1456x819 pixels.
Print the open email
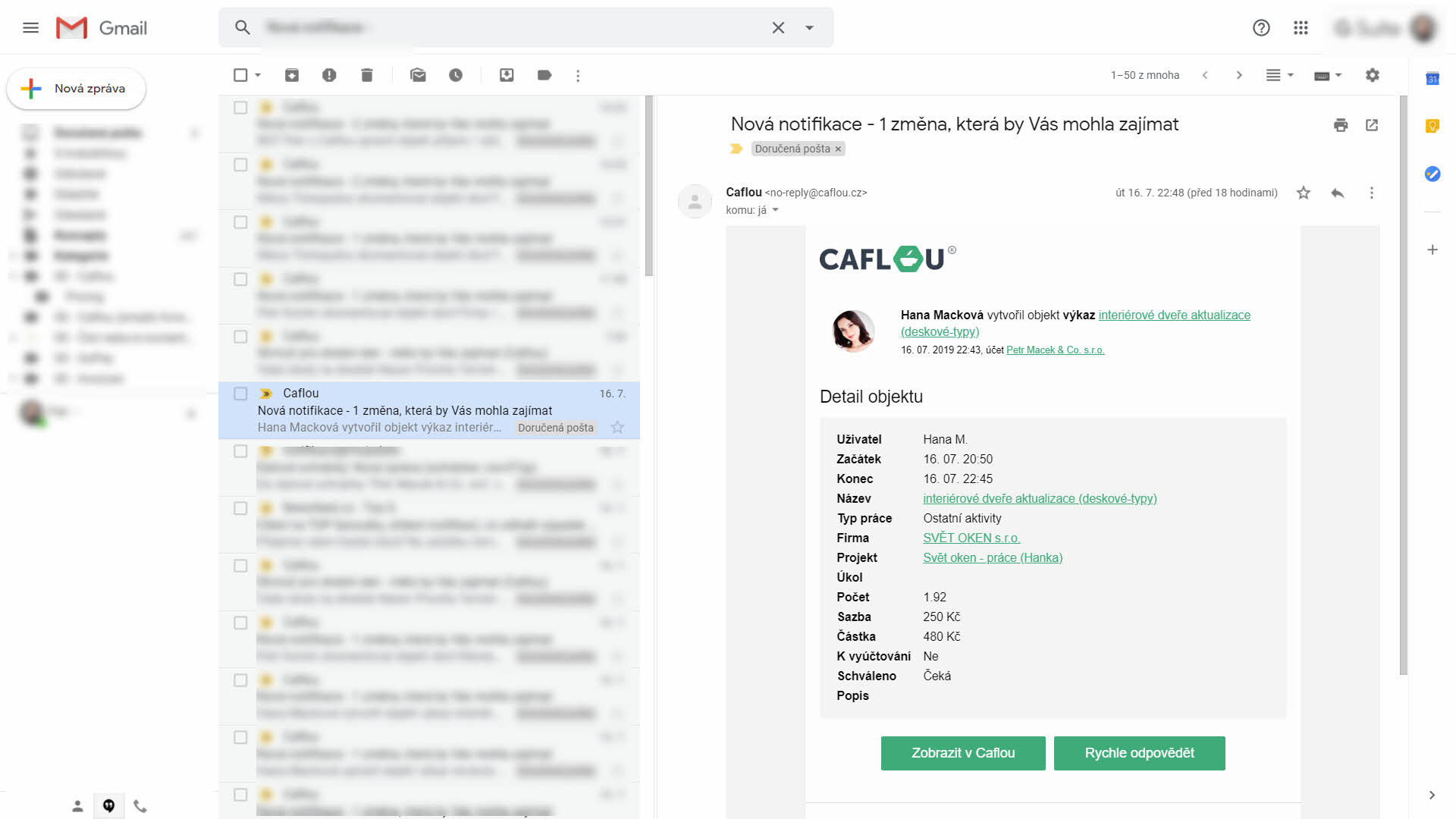pyautogui.click(x=1341, y=125)
